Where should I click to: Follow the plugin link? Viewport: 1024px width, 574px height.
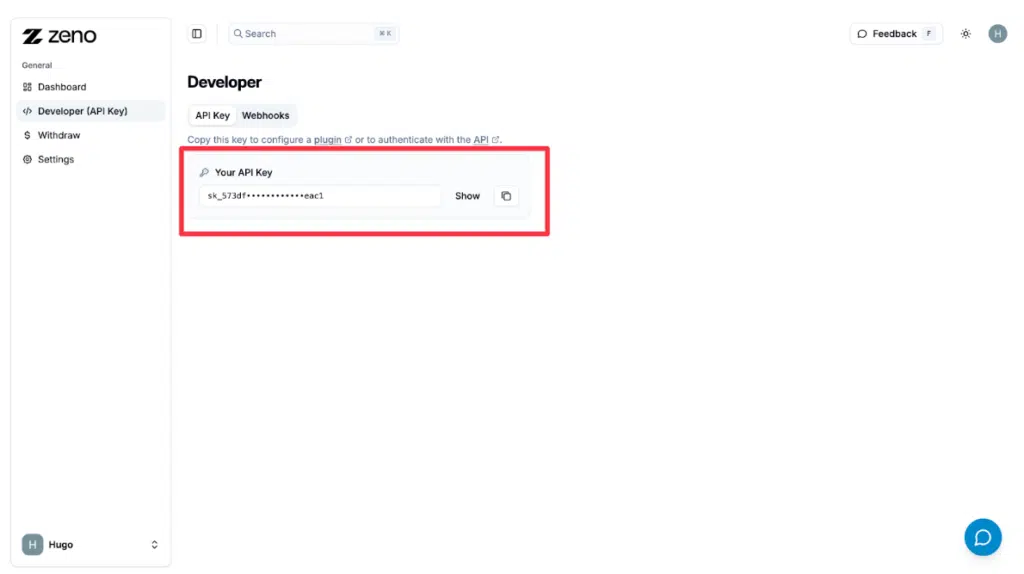pos(328,140)
